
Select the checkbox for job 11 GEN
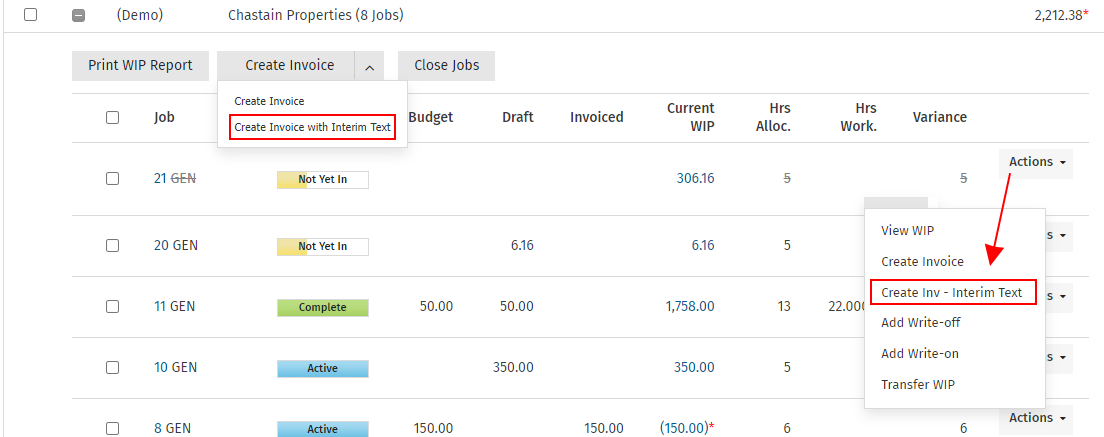112,307
